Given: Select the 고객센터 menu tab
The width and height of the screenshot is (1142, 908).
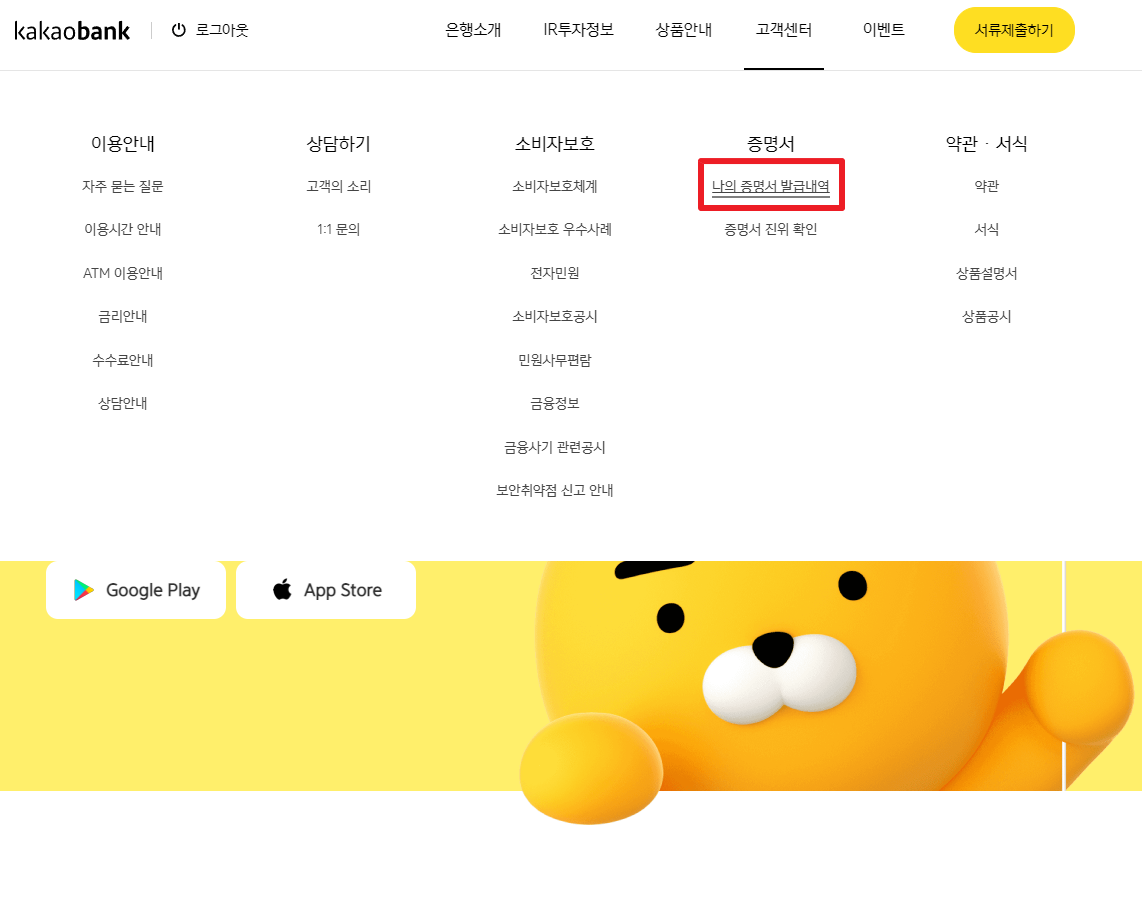Looking at the screenshot, I should (x=784, y=30).
